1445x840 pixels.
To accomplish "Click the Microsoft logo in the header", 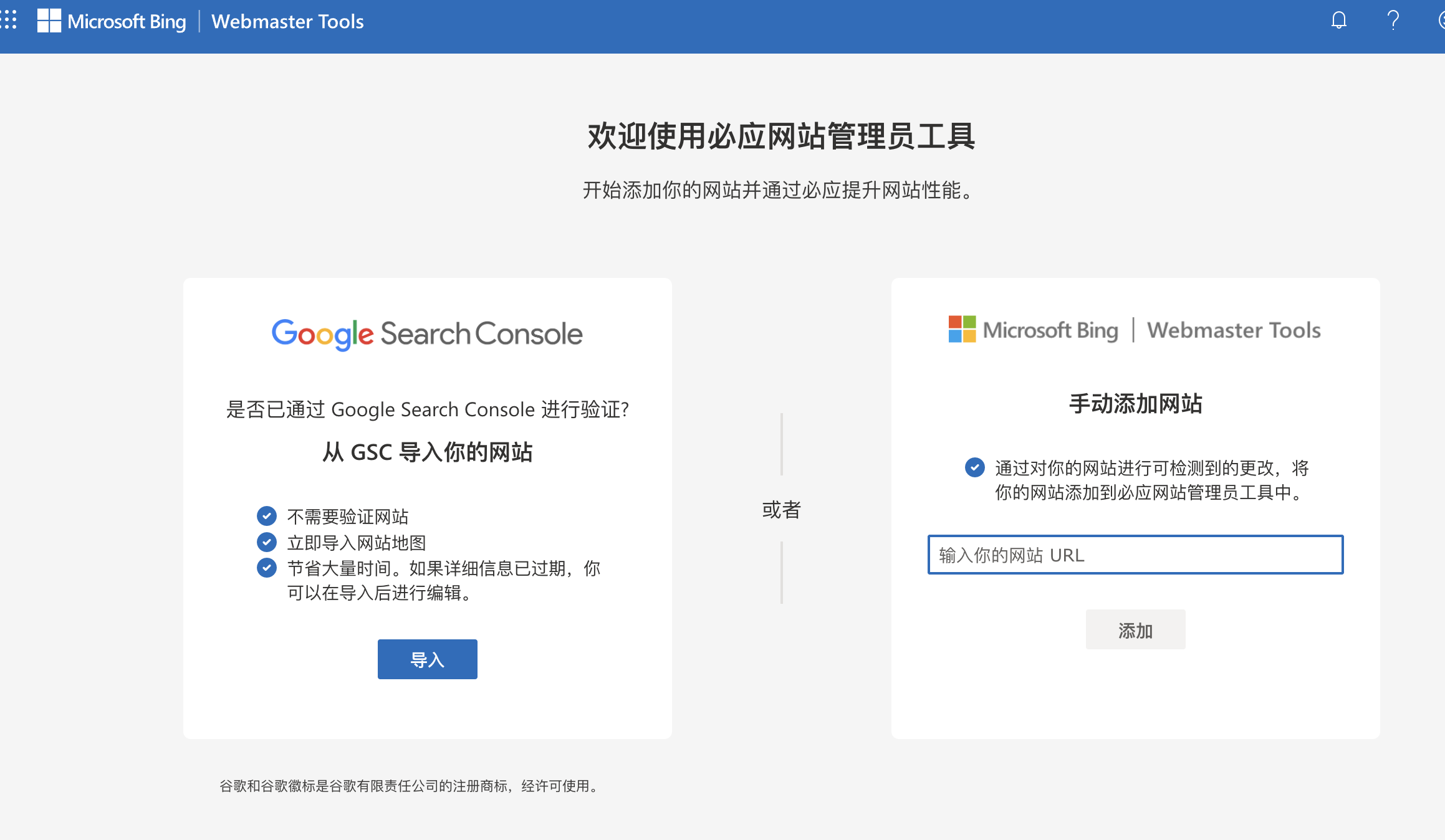I will coord(49,21).
